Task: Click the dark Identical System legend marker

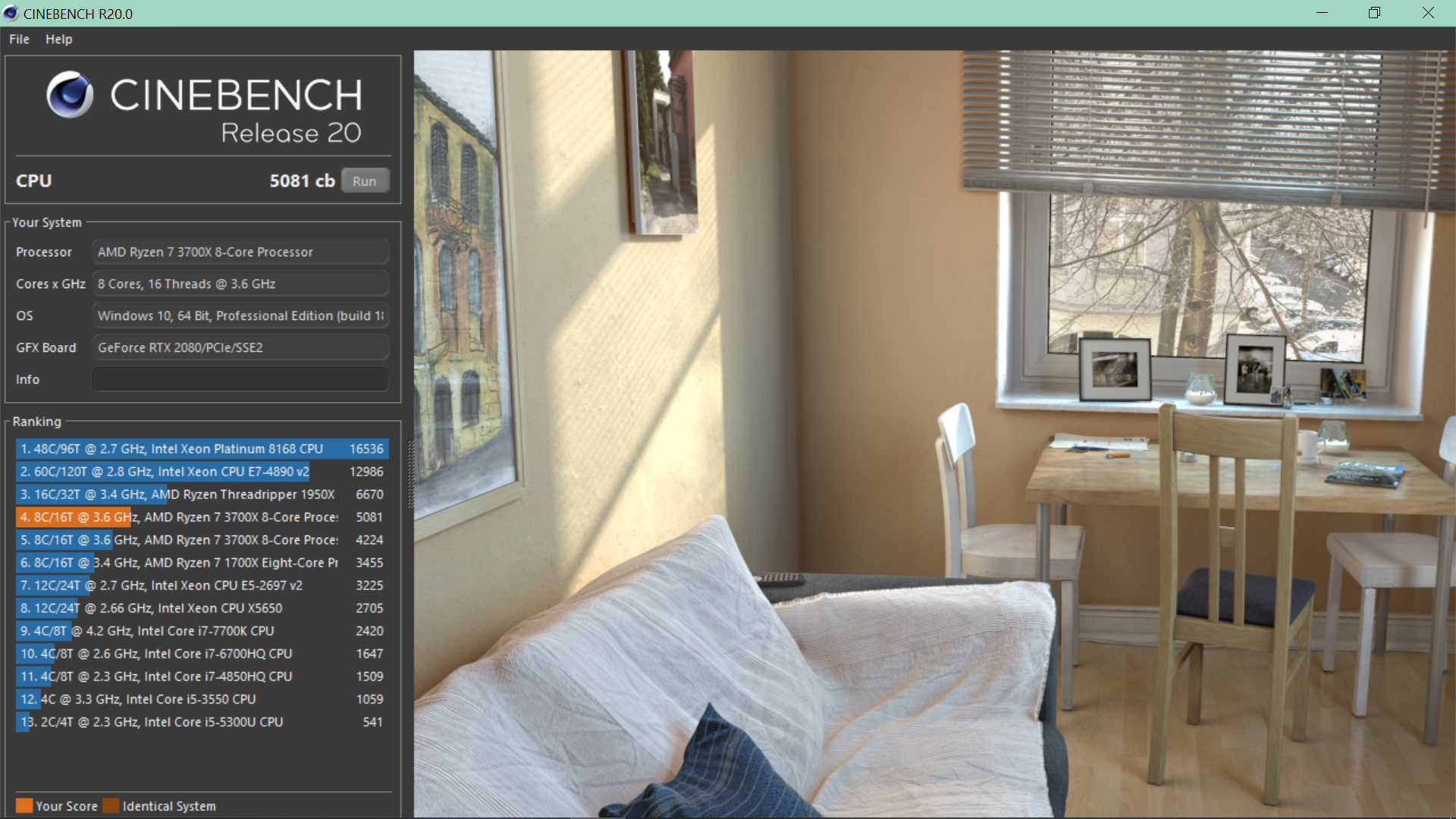Action: click(x=112, y=805)
